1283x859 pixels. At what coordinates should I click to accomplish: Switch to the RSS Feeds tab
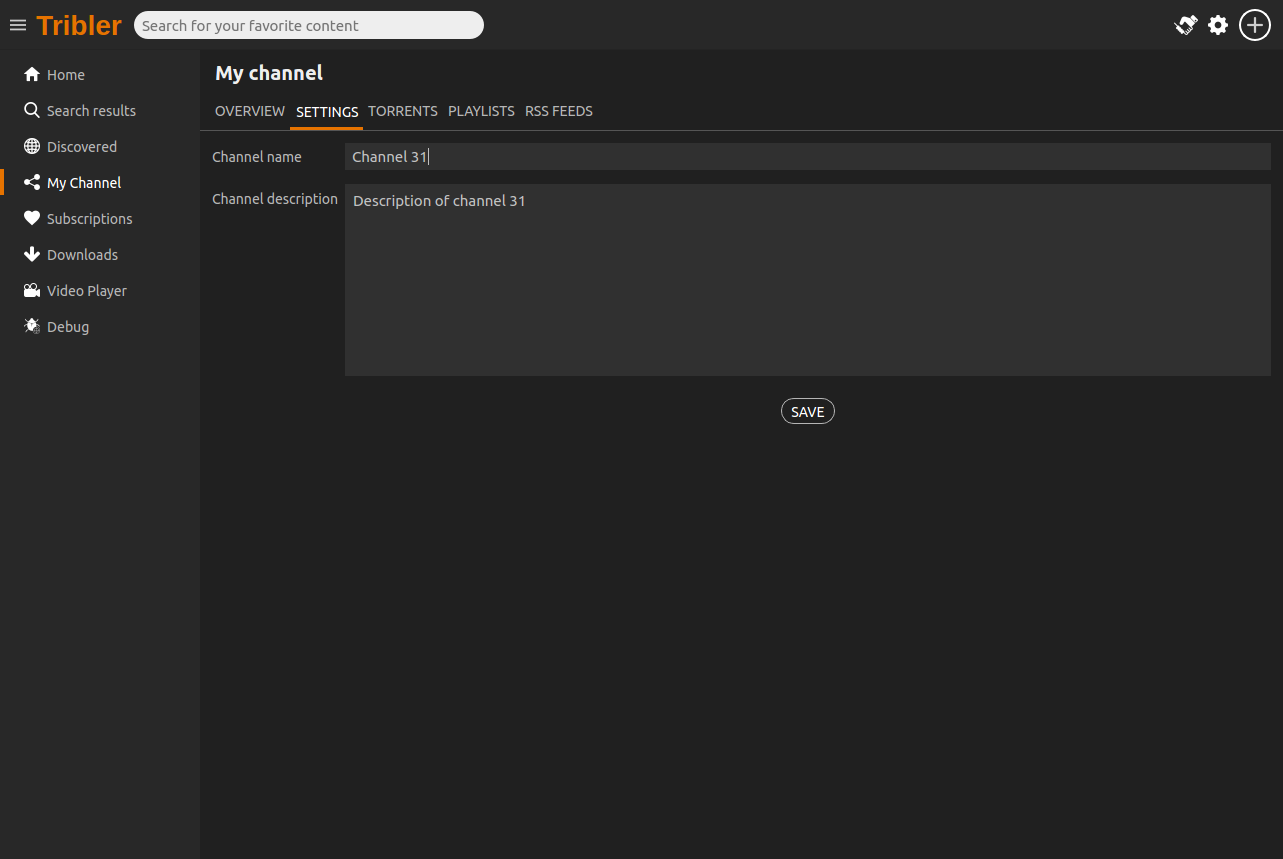(x=559, y=111)
